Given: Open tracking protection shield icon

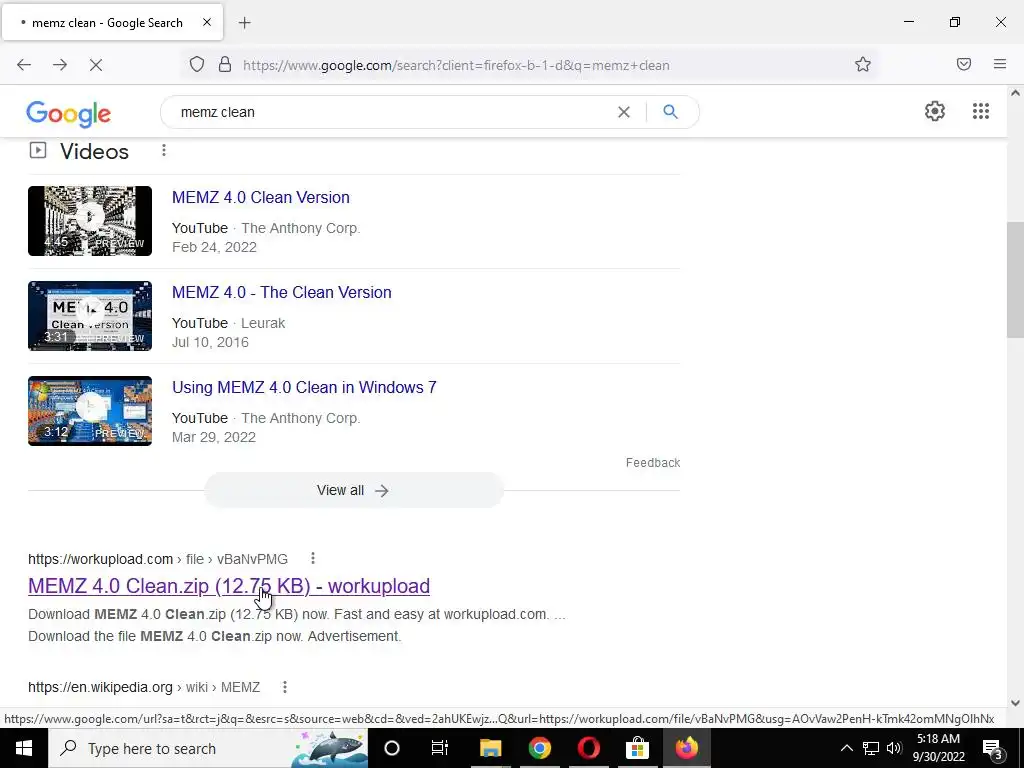Looking at the screenshot, I should 197,65.
